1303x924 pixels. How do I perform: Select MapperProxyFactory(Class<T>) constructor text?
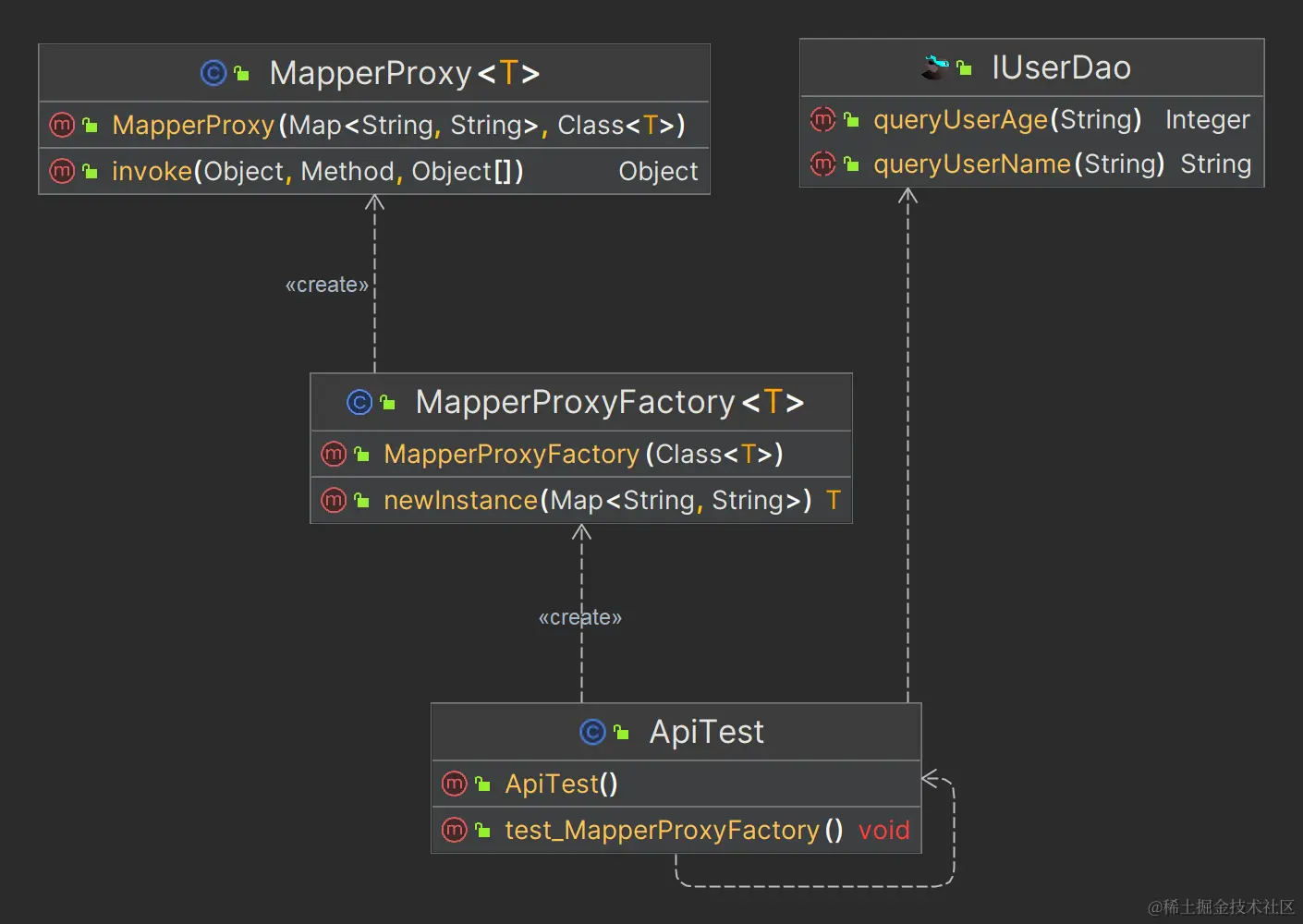583,454
